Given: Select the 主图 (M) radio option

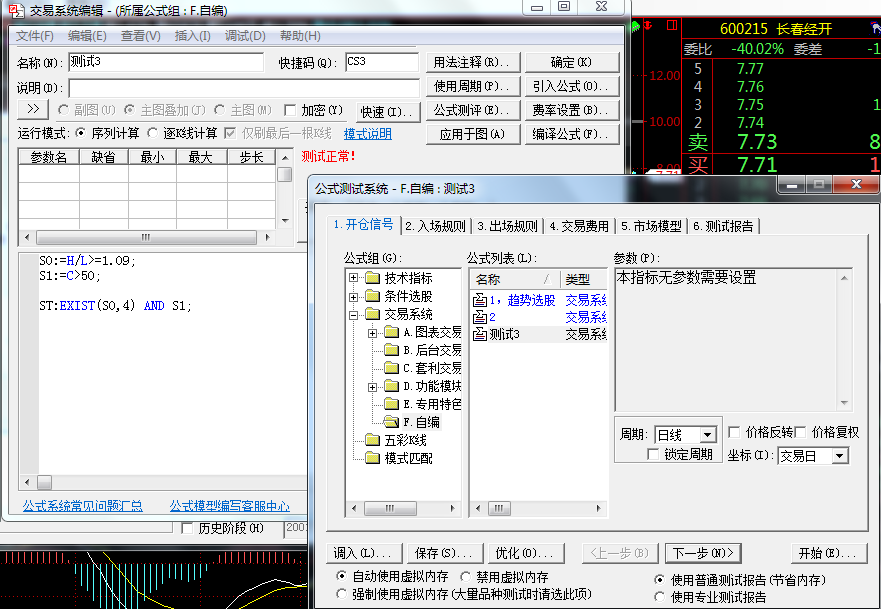Looking at the screenshot, I should [220, 110].
